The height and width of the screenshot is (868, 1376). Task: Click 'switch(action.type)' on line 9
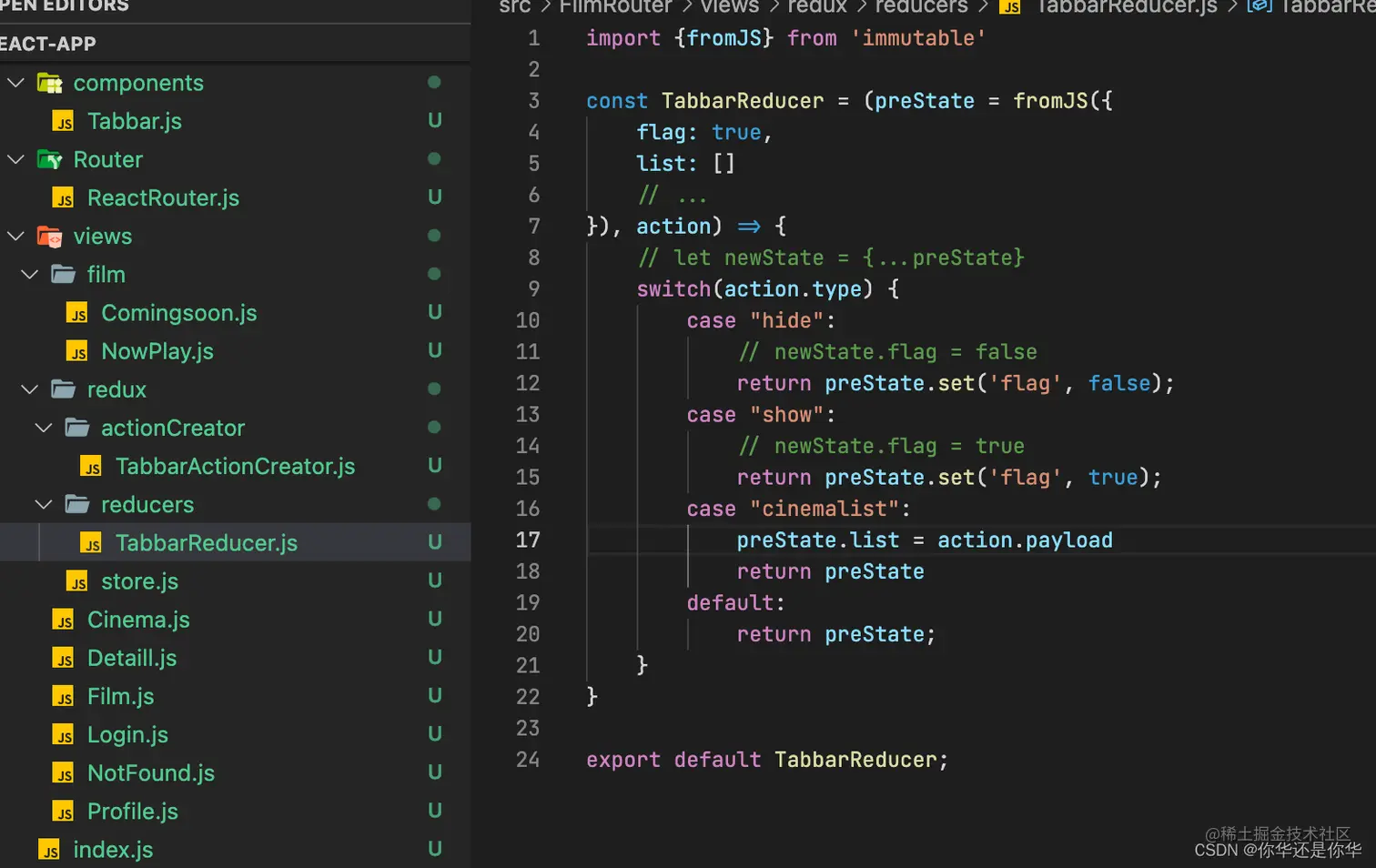point(754,289)
